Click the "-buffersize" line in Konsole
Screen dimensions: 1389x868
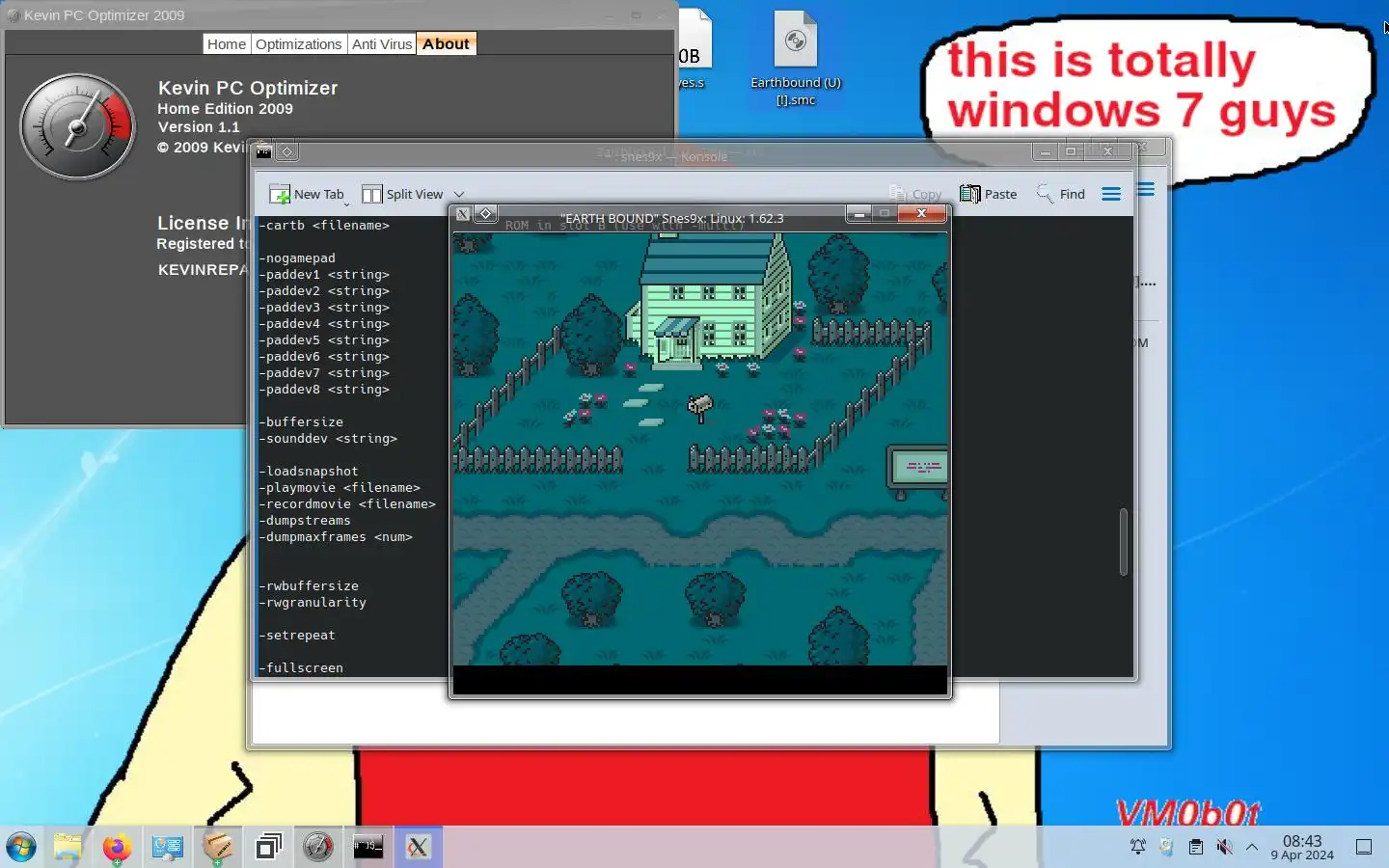pos(301,421)
